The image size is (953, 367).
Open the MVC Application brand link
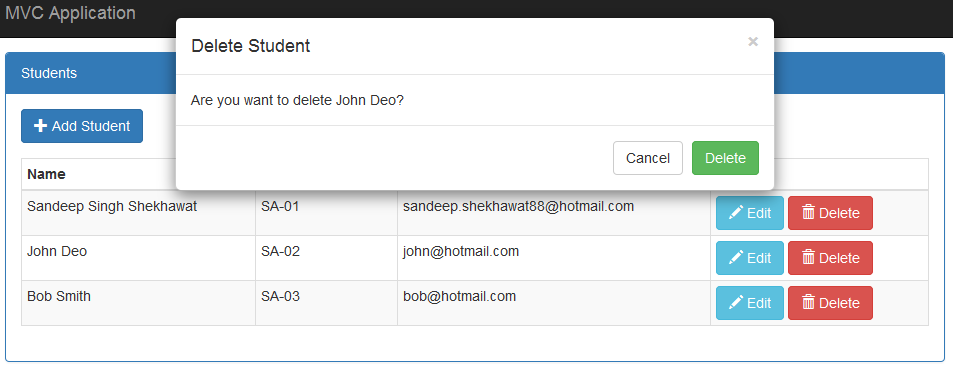click(70, 13)
